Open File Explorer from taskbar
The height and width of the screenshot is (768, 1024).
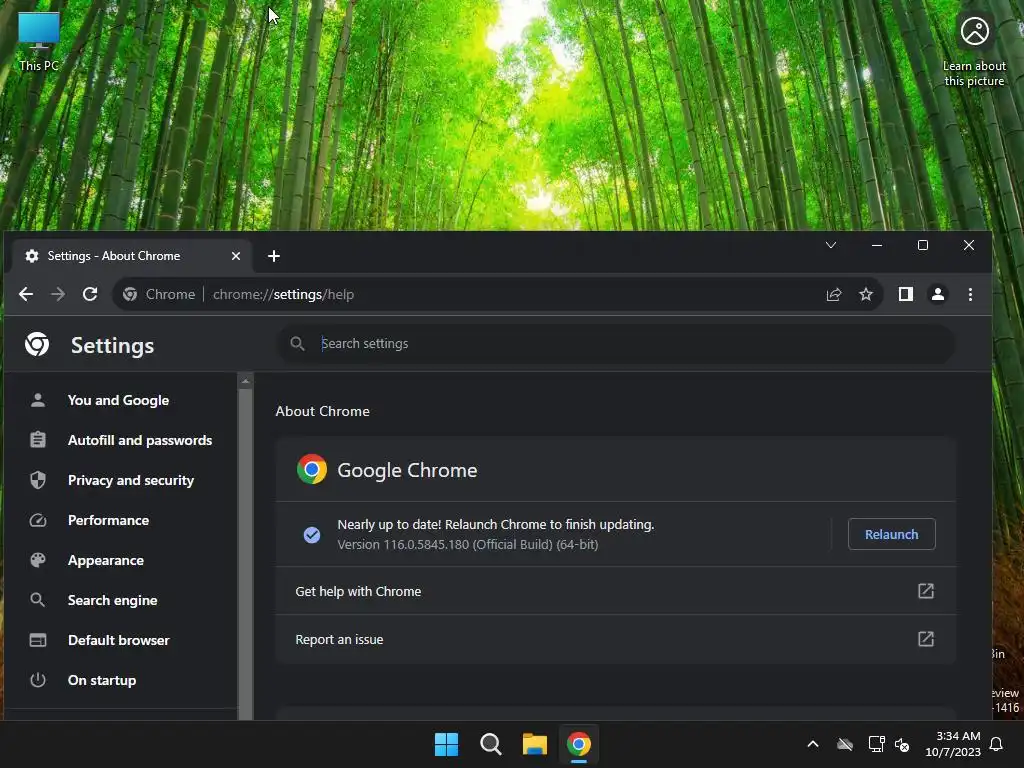(535, 744)
